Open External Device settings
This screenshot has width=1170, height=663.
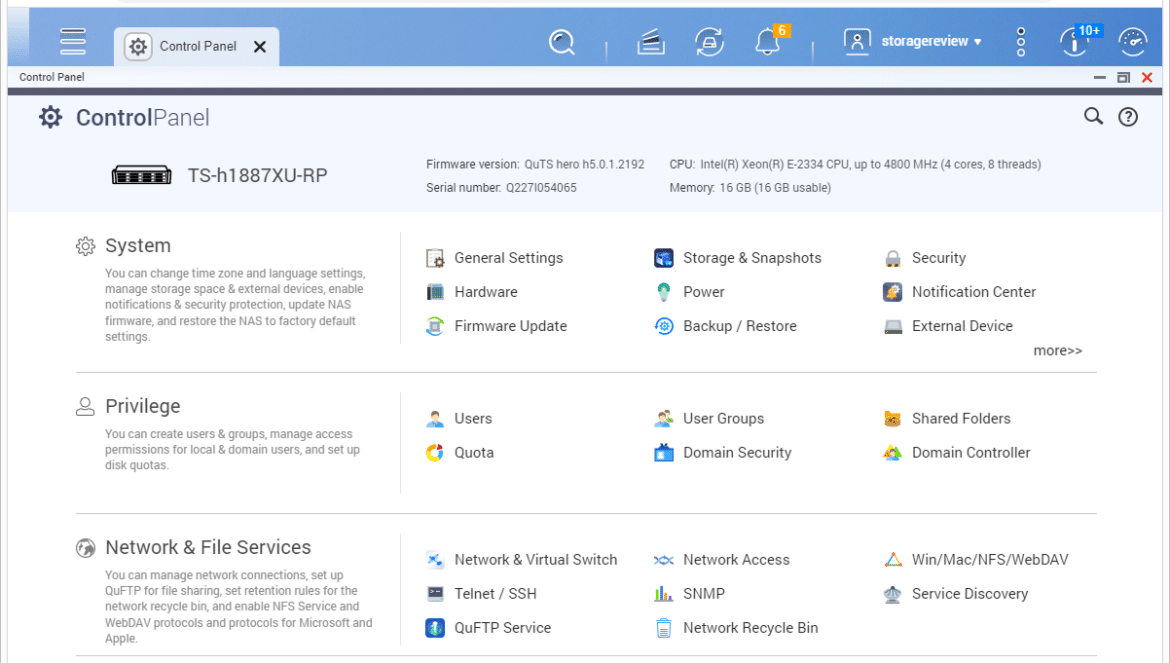click(x=962, y=326)
